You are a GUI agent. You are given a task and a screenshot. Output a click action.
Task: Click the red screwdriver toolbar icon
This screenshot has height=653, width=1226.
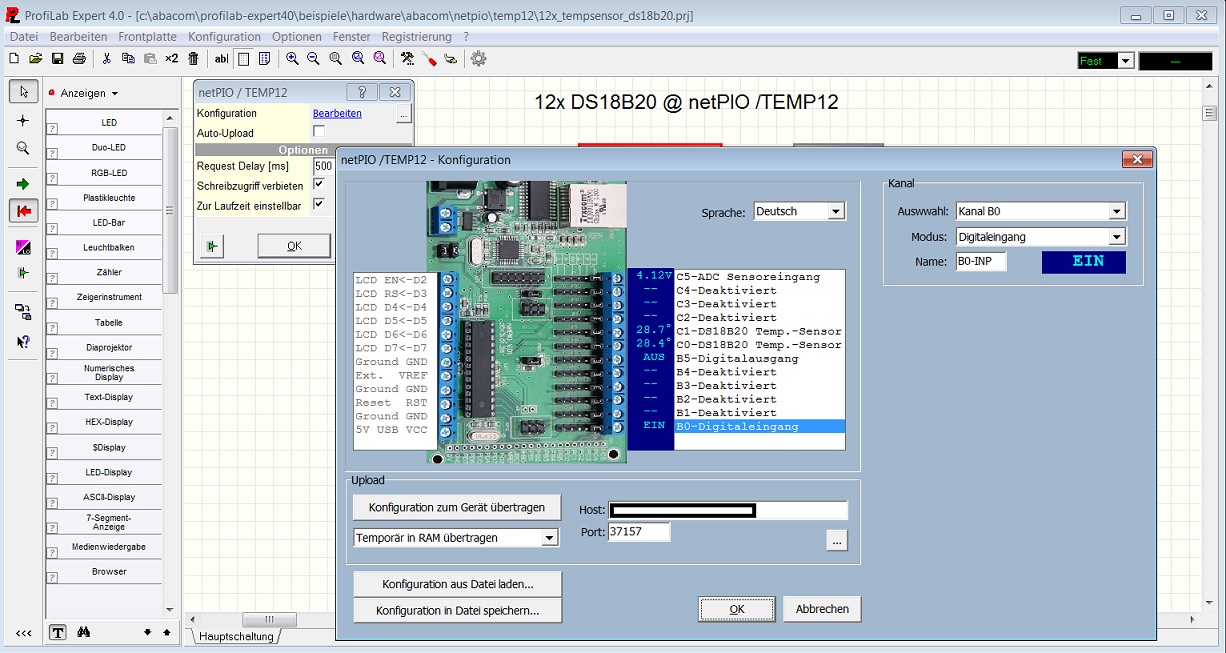click(430, 59)
